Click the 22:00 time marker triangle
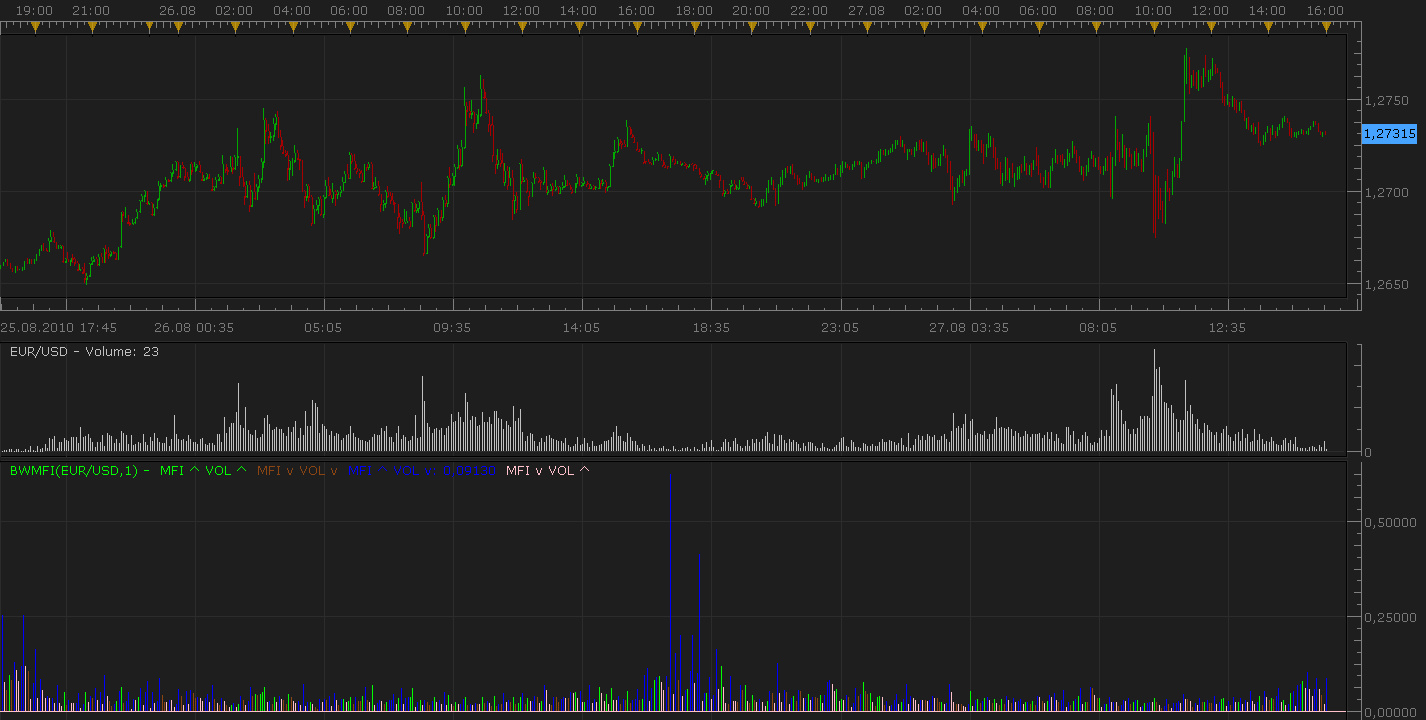The height and width of the screenshot is (720, 1426). click(x=808, y=28)
